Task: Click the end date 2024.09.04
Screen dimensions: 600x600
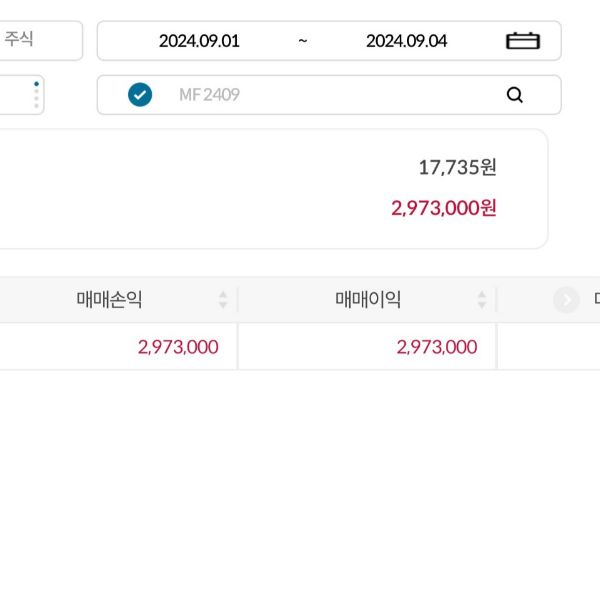Action: (406, 41)
